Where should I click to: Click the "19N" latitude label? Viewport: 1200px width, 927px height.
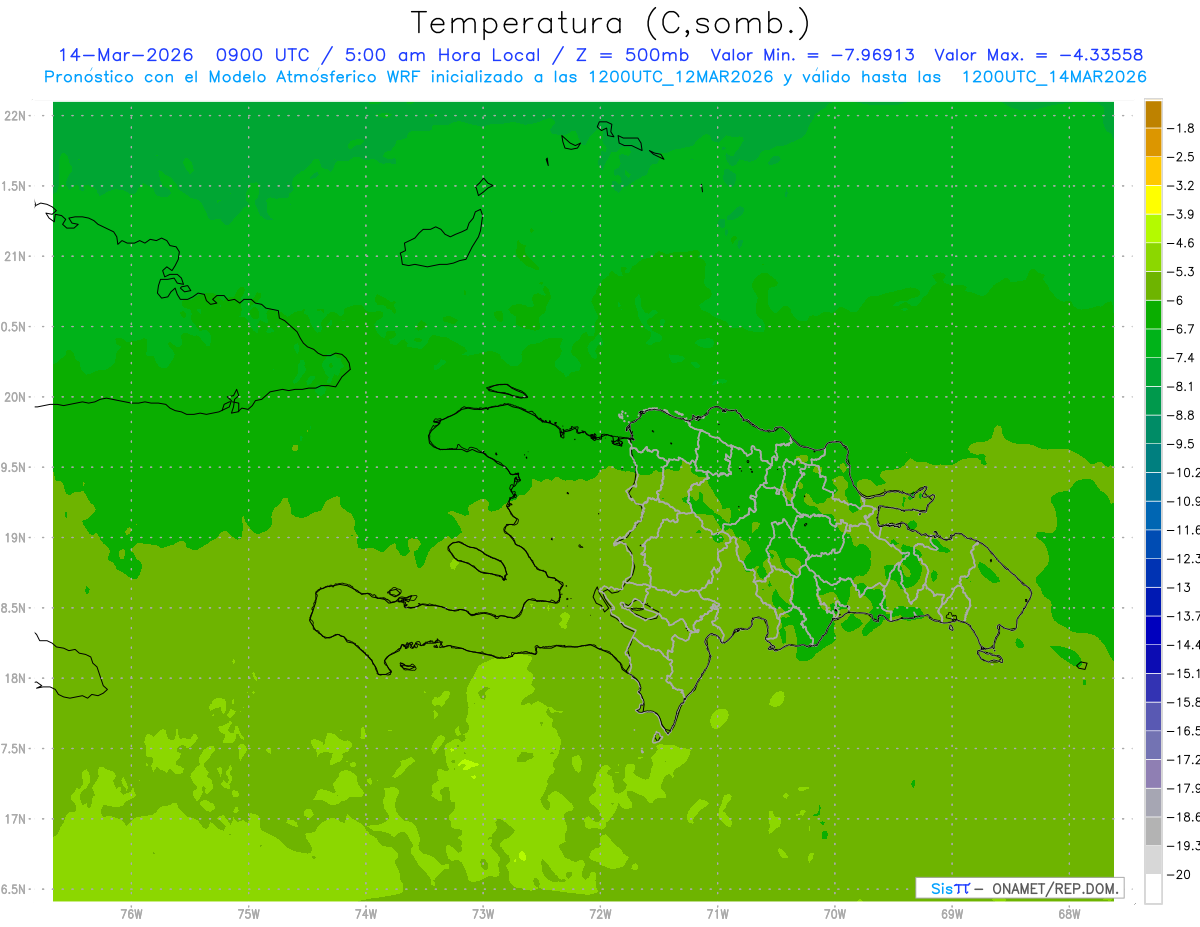point(16,538)
